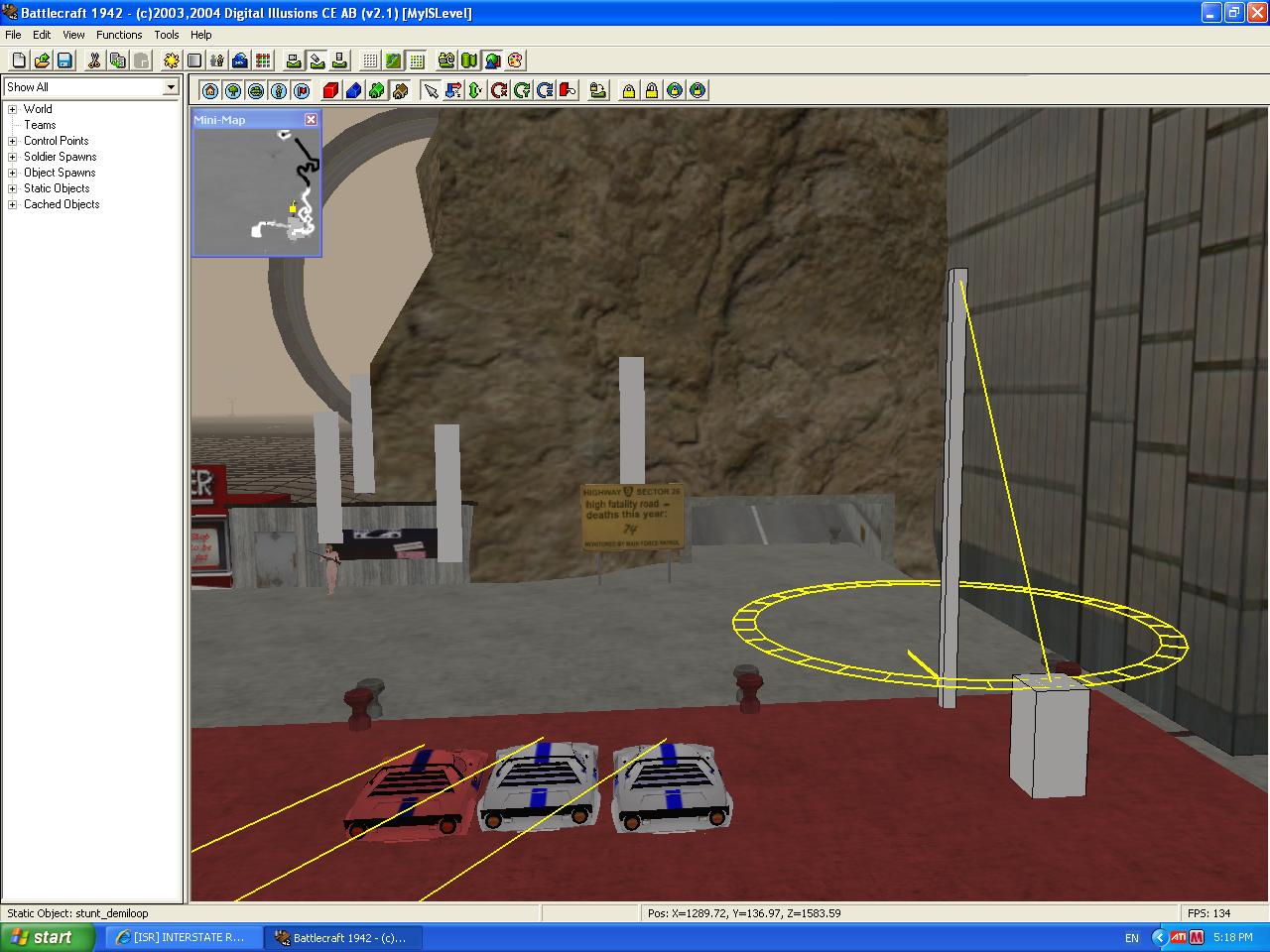This screenshot has height=952, width=1270.
Task: Open the Help menu
Action: pos(201,35)
